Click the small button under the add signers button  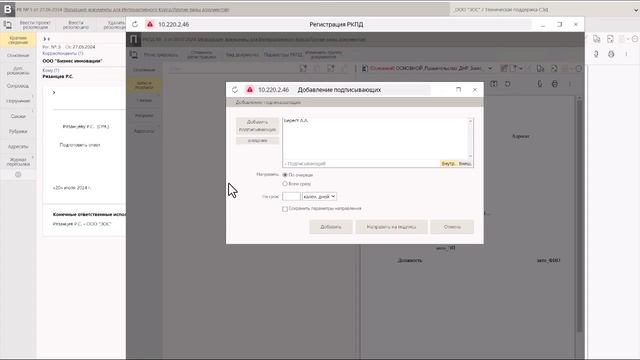[x=258, y=140]
